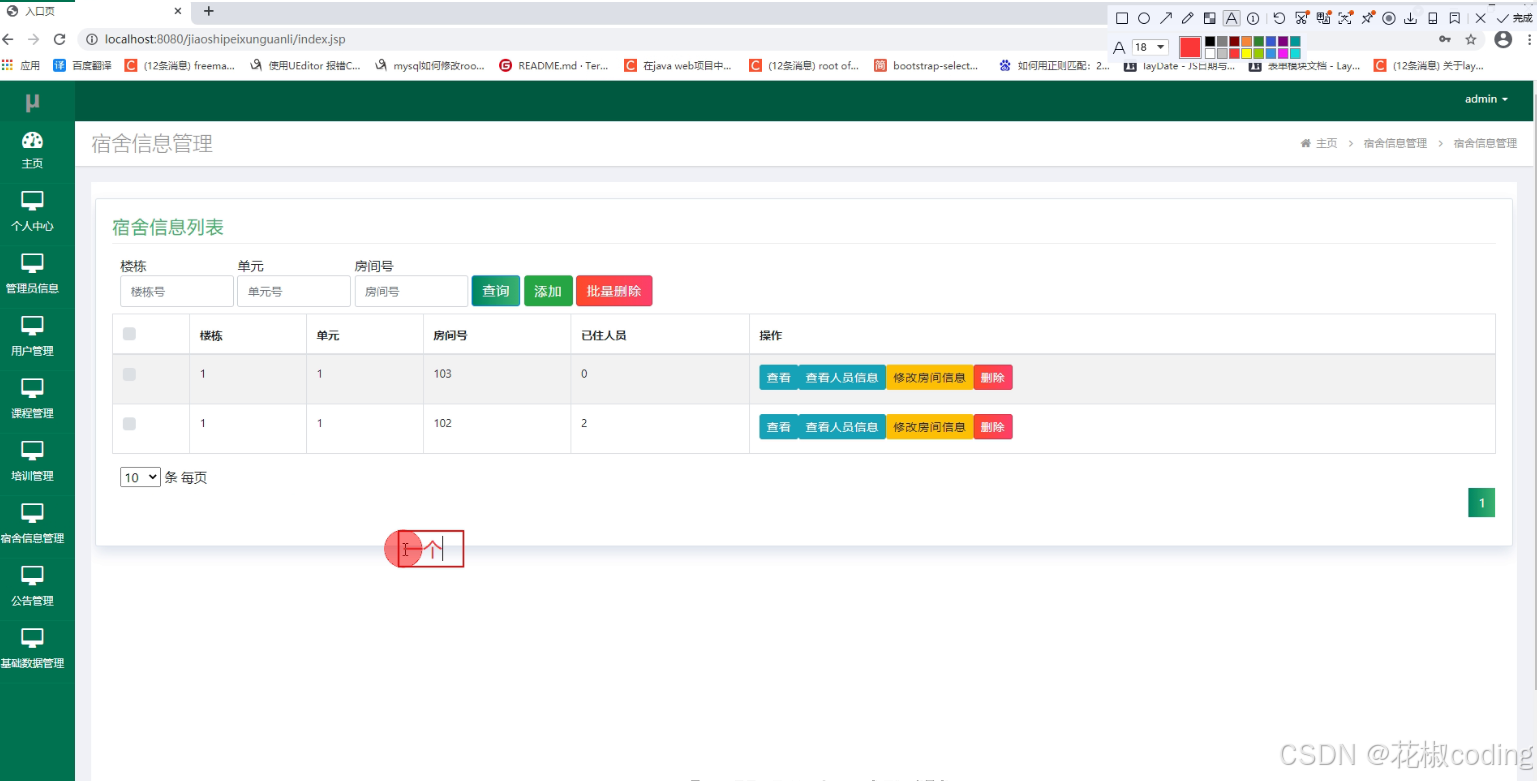
Task: Open 用户管理 in the sidebar
Action: [x=32, y=338]
